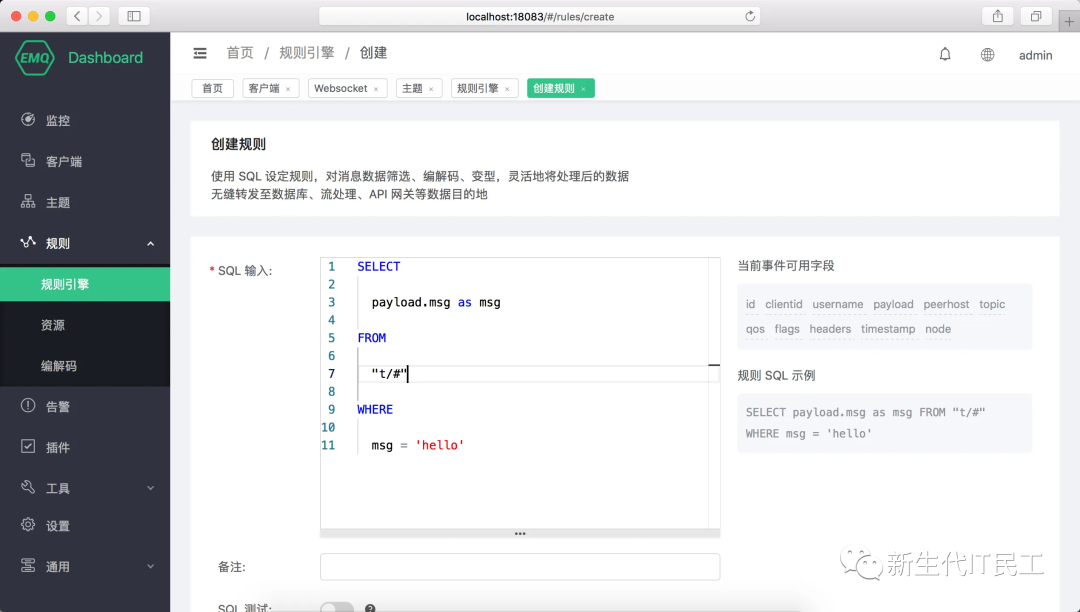This screenshot has width=1080, height=612.
Task: Click the example SQL snippet
Action: (884, 423)
